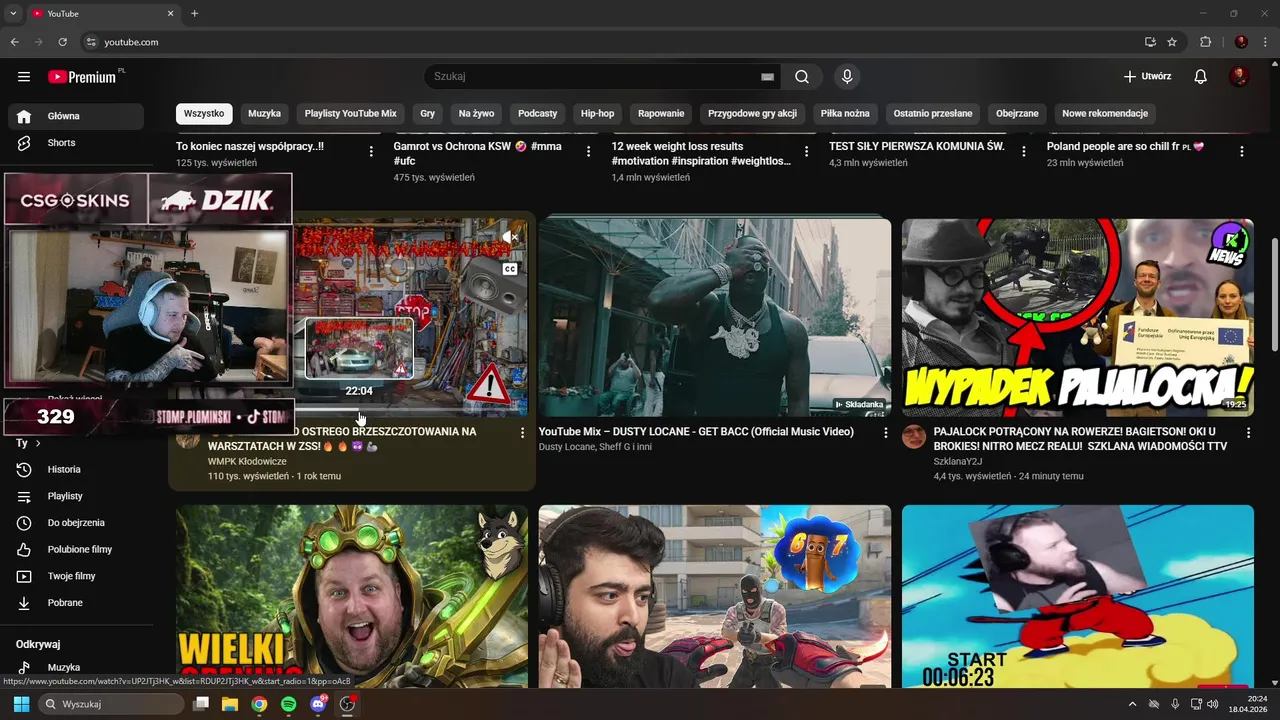This screenshot has width=1280, height=720.
Task: Click the 'Gamrot vs Ochrona KSW' title
Action: point(478,153)
